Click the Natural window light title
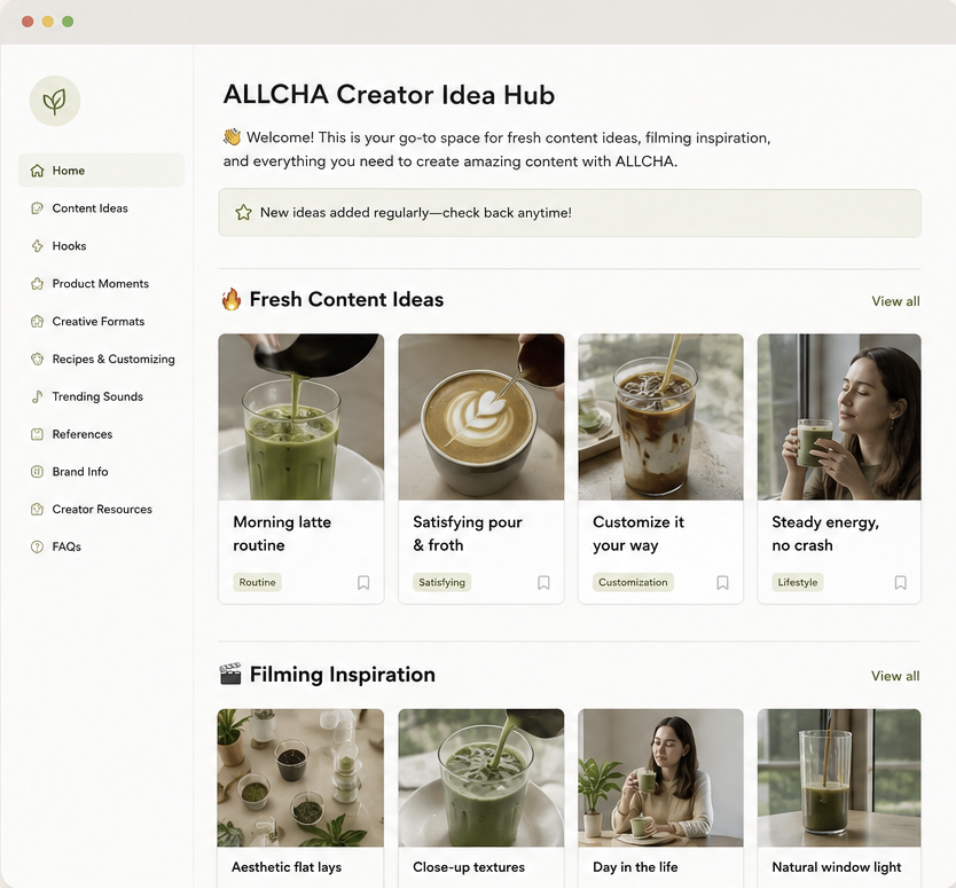 [x=836, y=867]
